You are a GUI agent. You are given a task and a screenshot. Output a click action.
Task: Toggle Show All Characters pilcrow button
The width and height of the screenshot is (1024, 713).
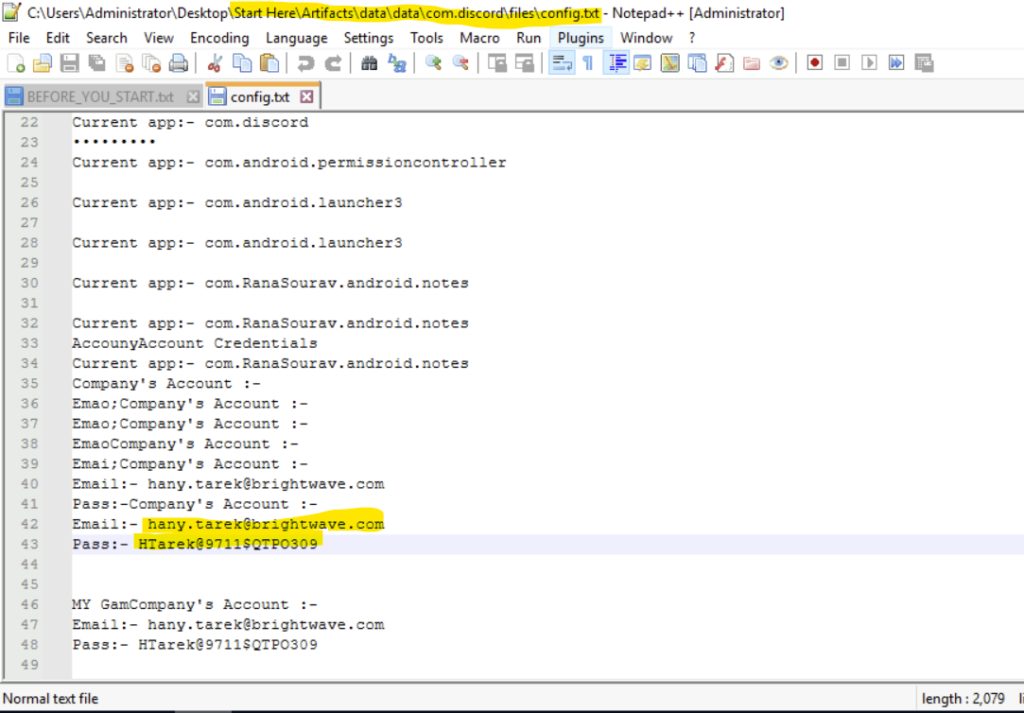coord(588,63)
